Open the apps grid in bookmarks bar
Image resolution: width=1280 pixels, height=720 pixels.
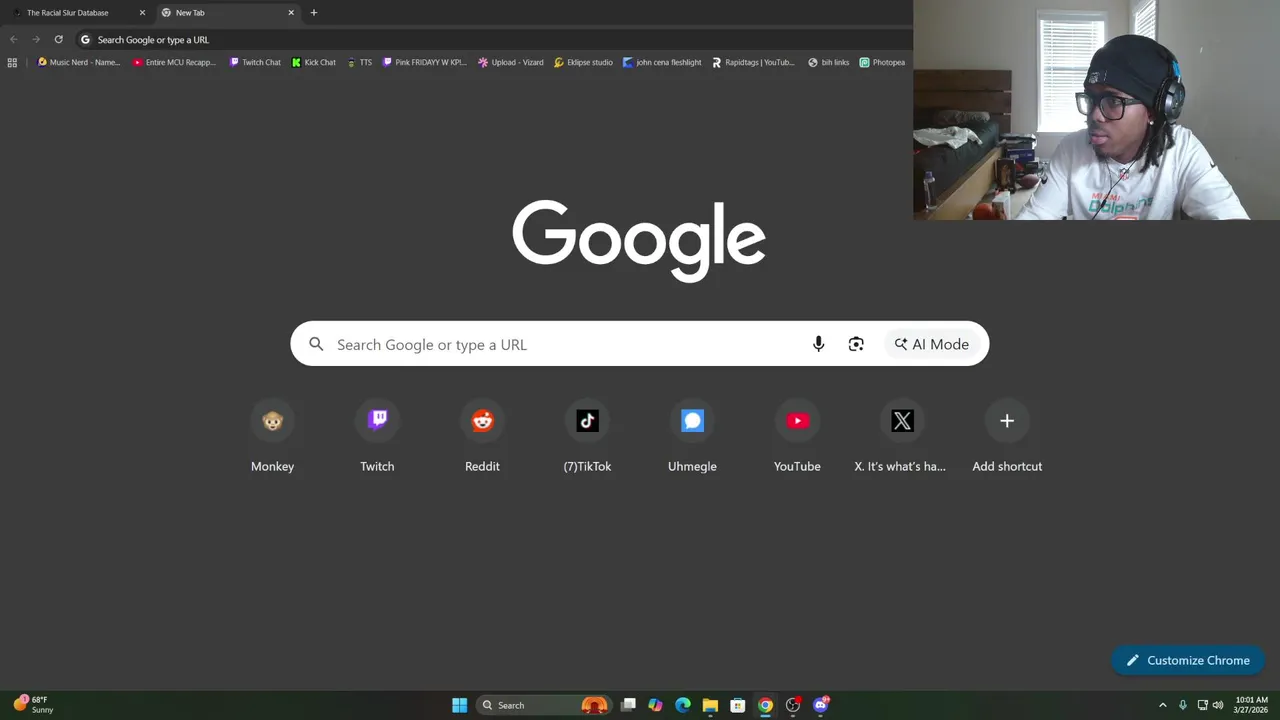(12, 62)
